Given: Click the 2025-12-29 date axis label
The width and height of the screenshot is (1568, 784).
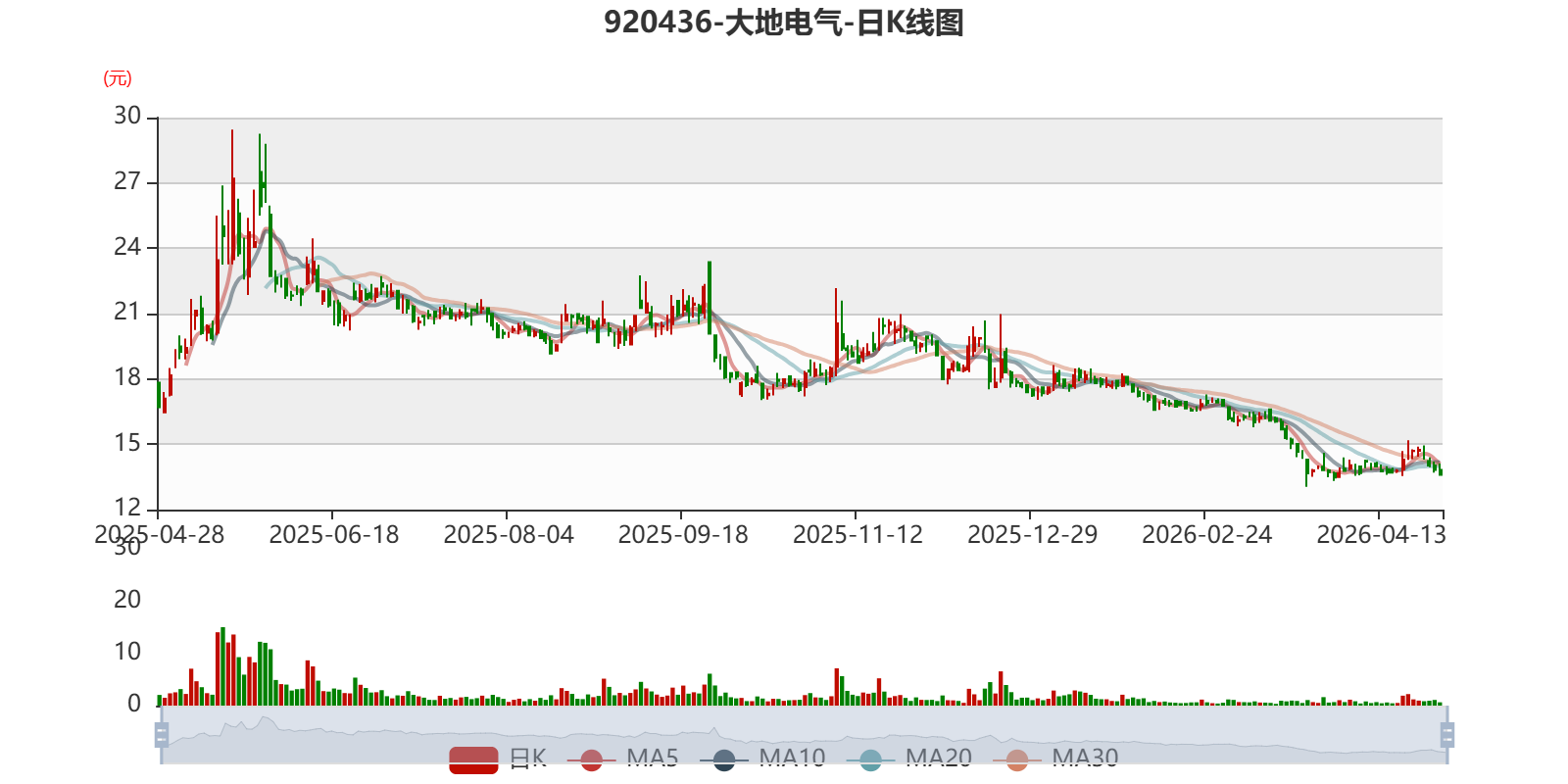Looking at the screenshot, I should pos(1032,534).
